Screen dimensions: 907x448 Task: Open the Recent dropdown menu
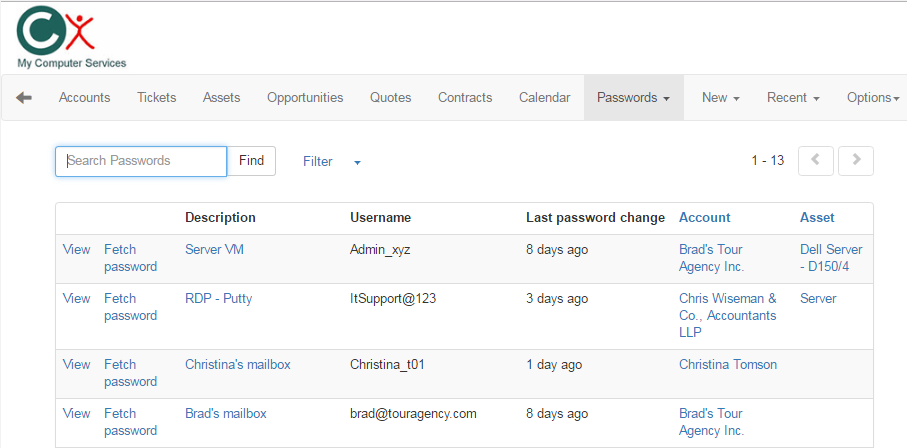tap(793, 98)
